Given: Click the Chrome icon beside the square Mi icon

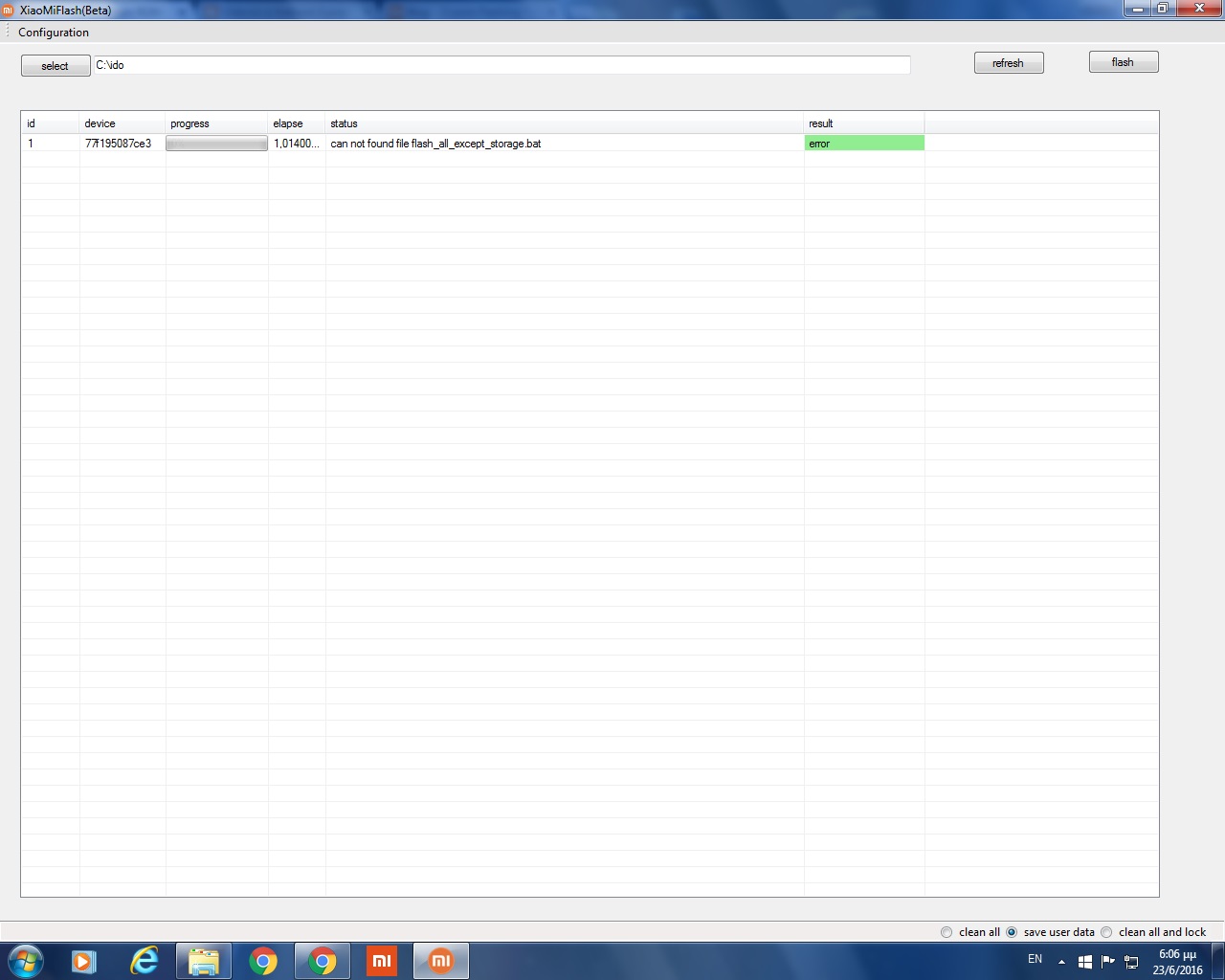Looking at the screenshot, I should point(323,961).
